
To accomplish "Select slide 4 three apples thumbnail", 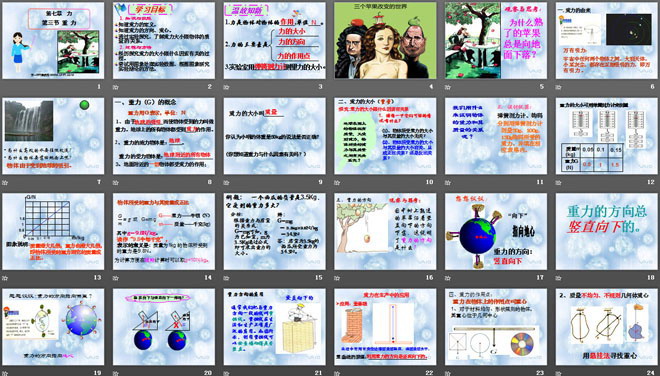I will coord(385,40).
